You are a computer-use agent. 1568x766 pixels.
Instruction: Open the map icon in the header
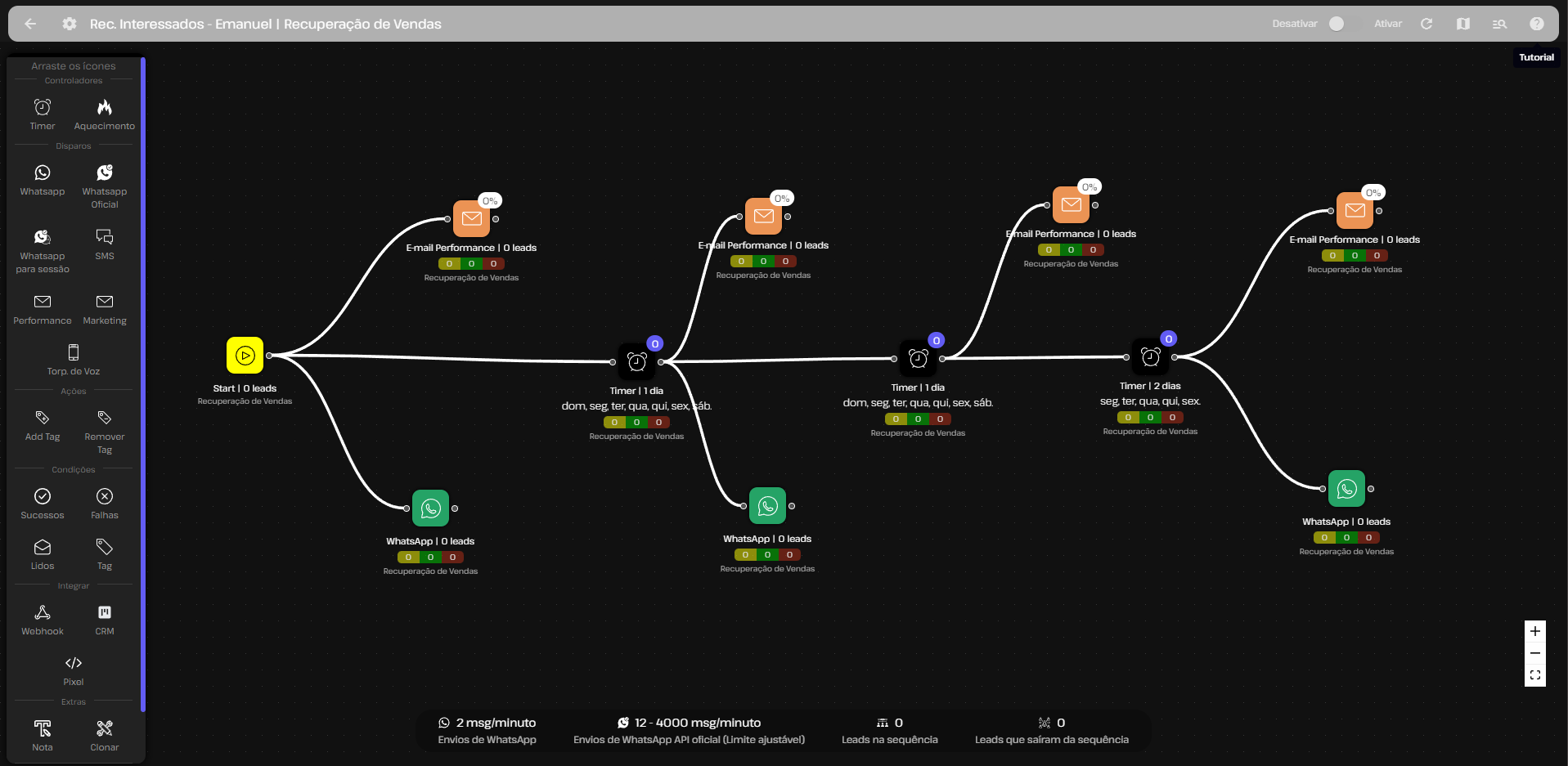1463,24
